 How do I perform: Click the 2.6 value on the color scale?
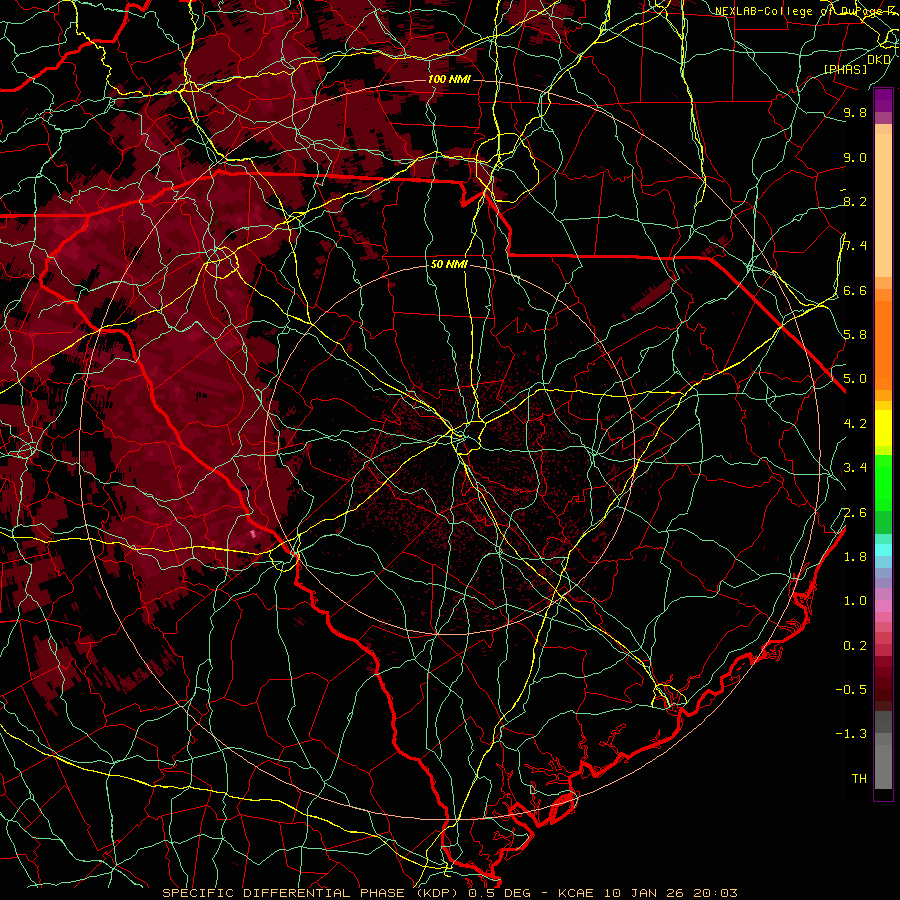[x=855, y=512]
